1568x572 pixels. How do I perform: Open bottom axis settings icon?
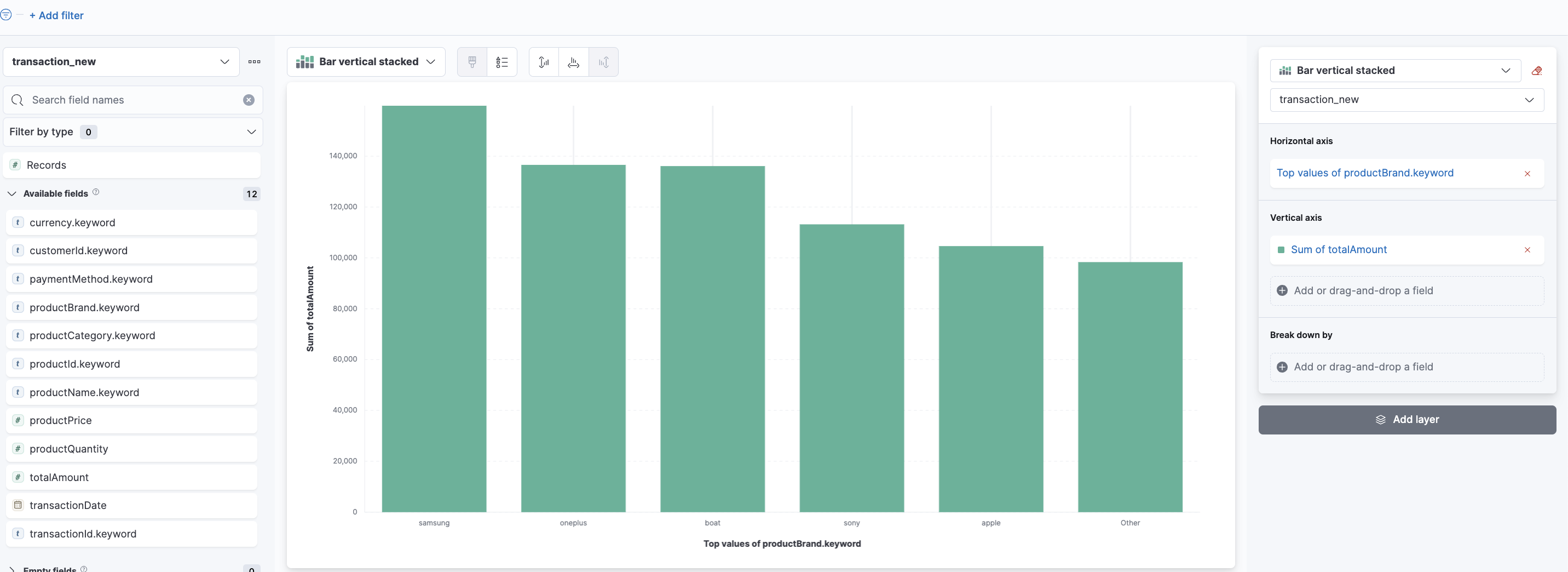[x=573, y=62]
